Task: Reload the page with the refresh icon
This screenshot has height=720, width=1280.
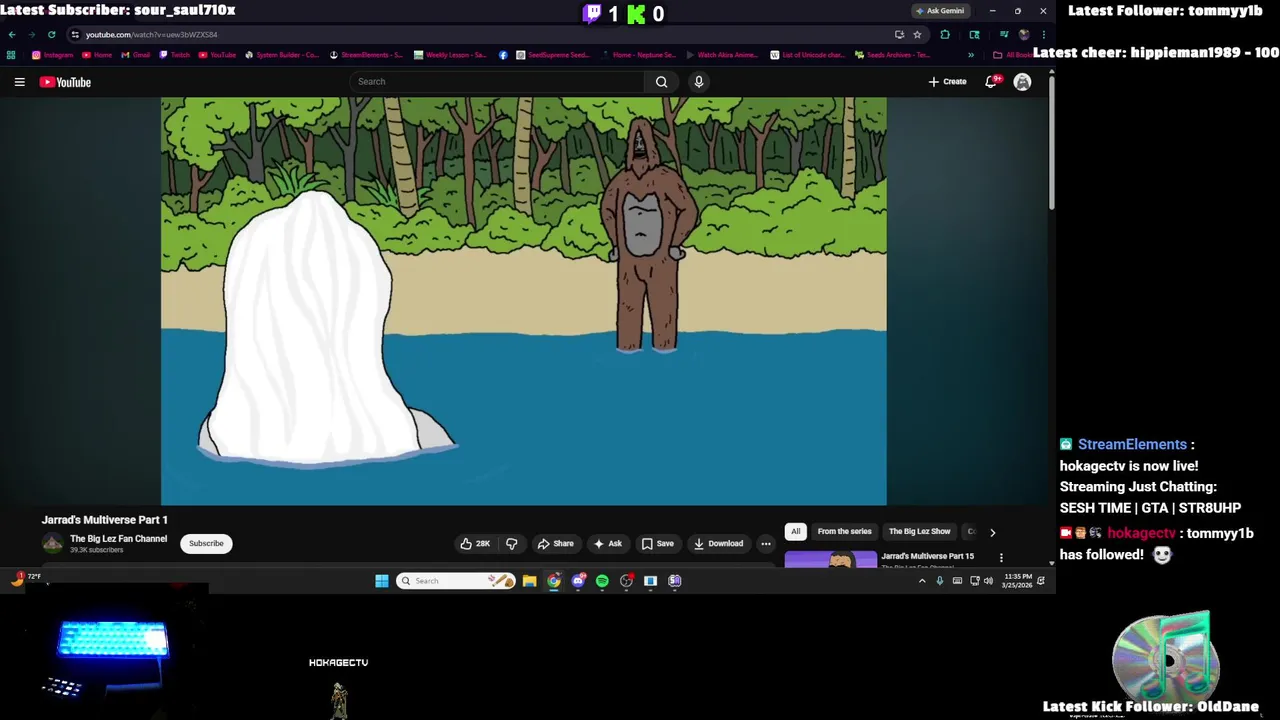Action: [x=51, y=35]
